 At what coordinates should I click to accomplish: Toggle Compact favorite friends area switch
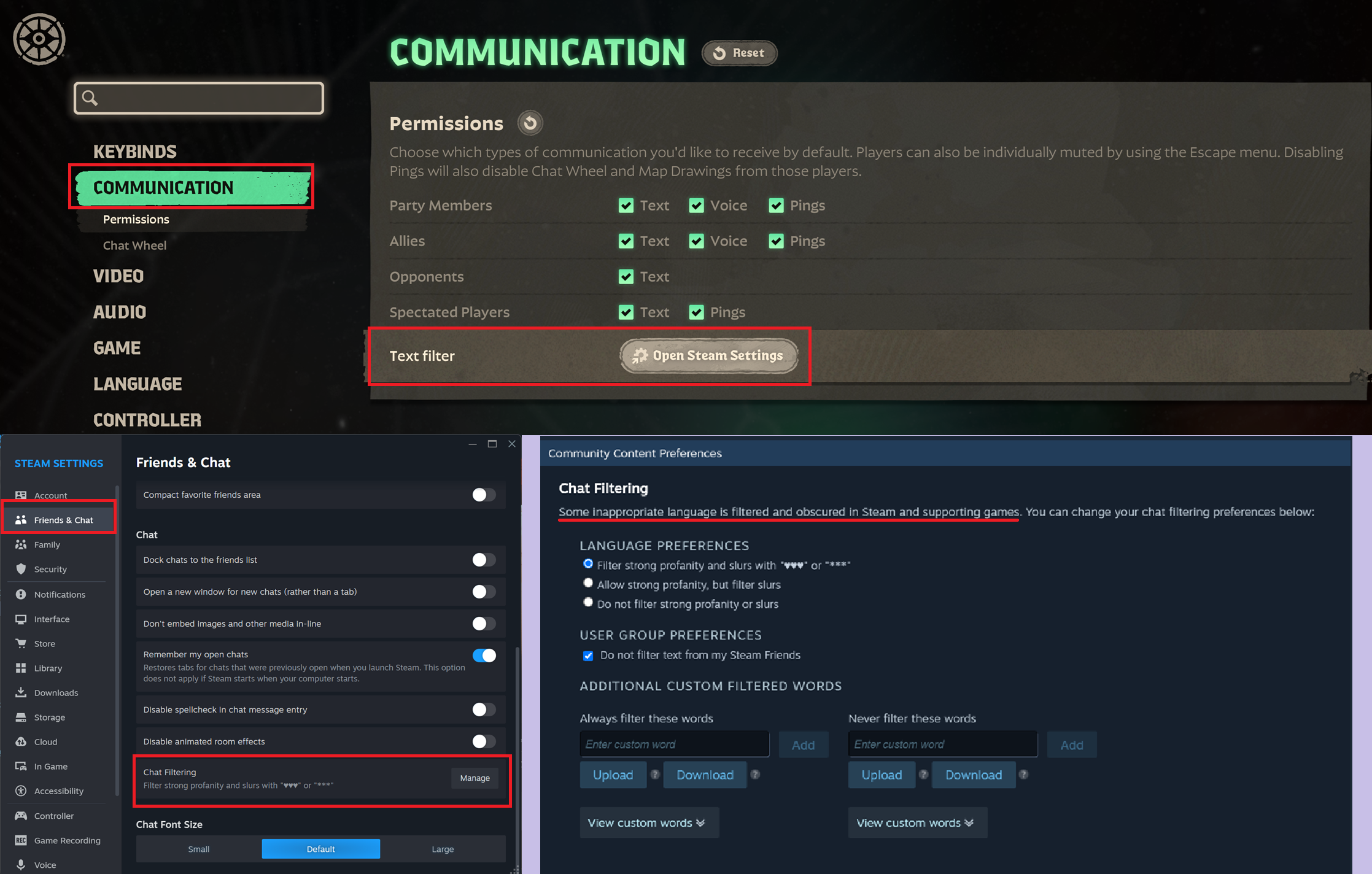(x=484, y=495)
